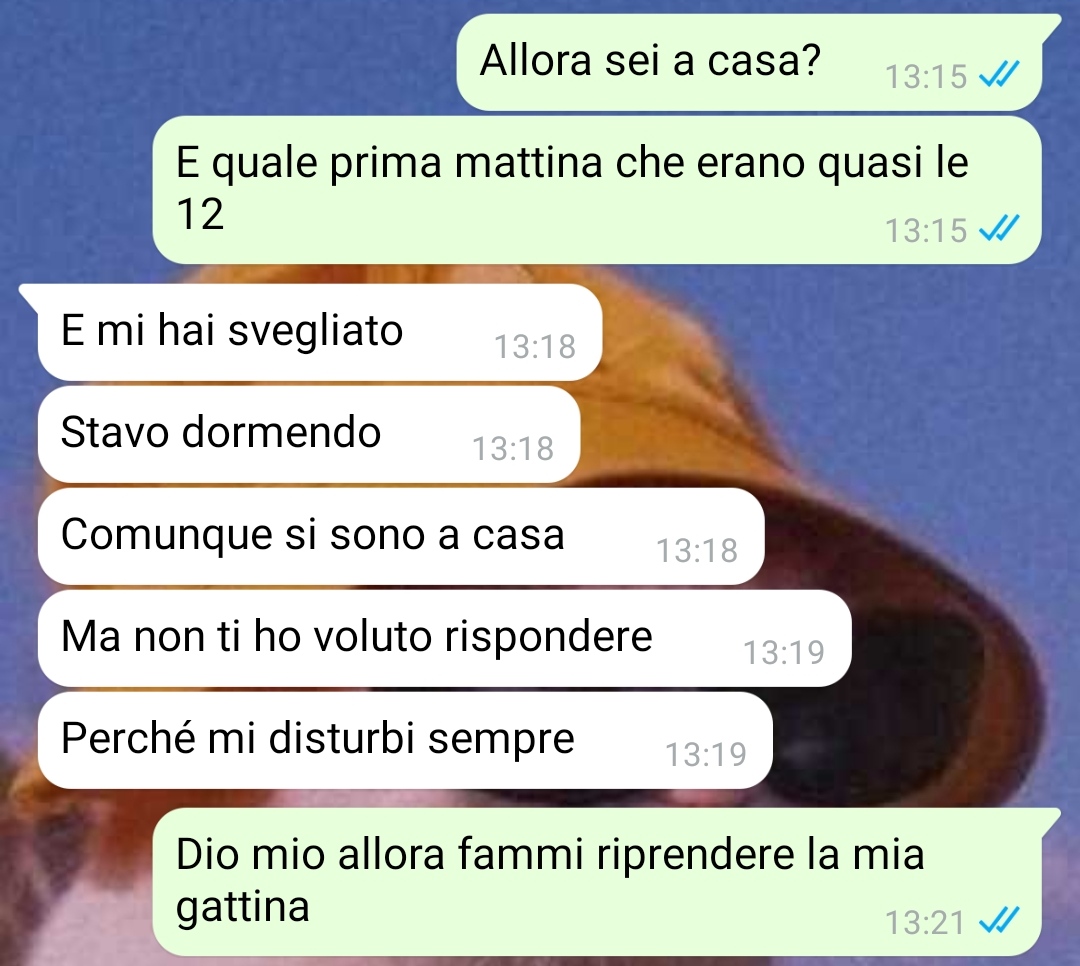
Task: Select the 'E quale prima mattina' message
Action: tap(596, 189)
